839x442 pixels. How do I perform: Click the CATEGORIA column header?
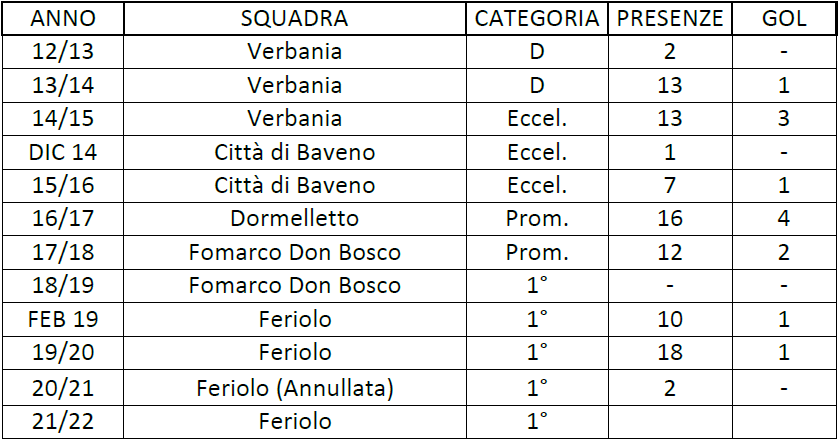tap(537, 19)
